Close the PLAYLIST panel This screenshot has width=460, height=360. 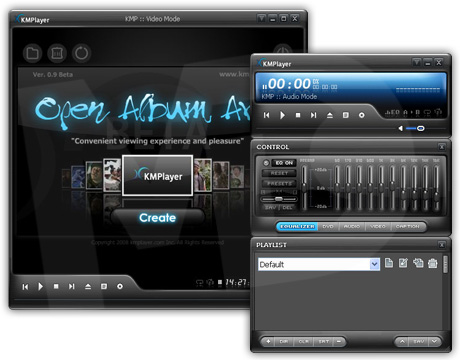pos(442,245)
